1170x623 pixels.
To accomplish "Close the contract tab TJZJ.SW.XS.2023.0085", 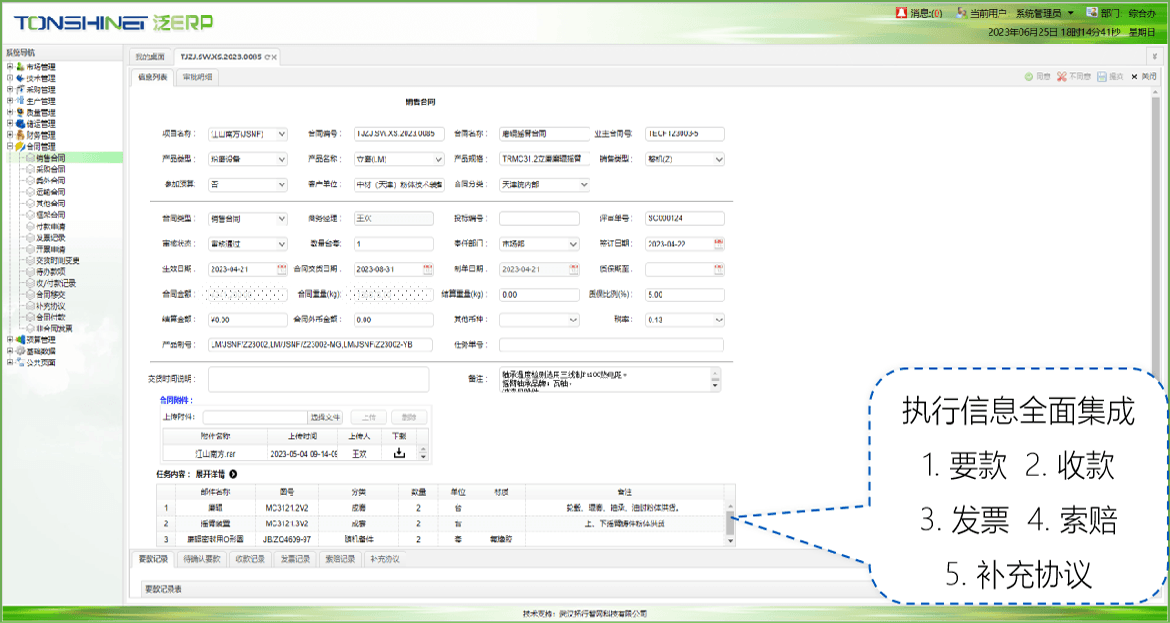I will (275, 58).
